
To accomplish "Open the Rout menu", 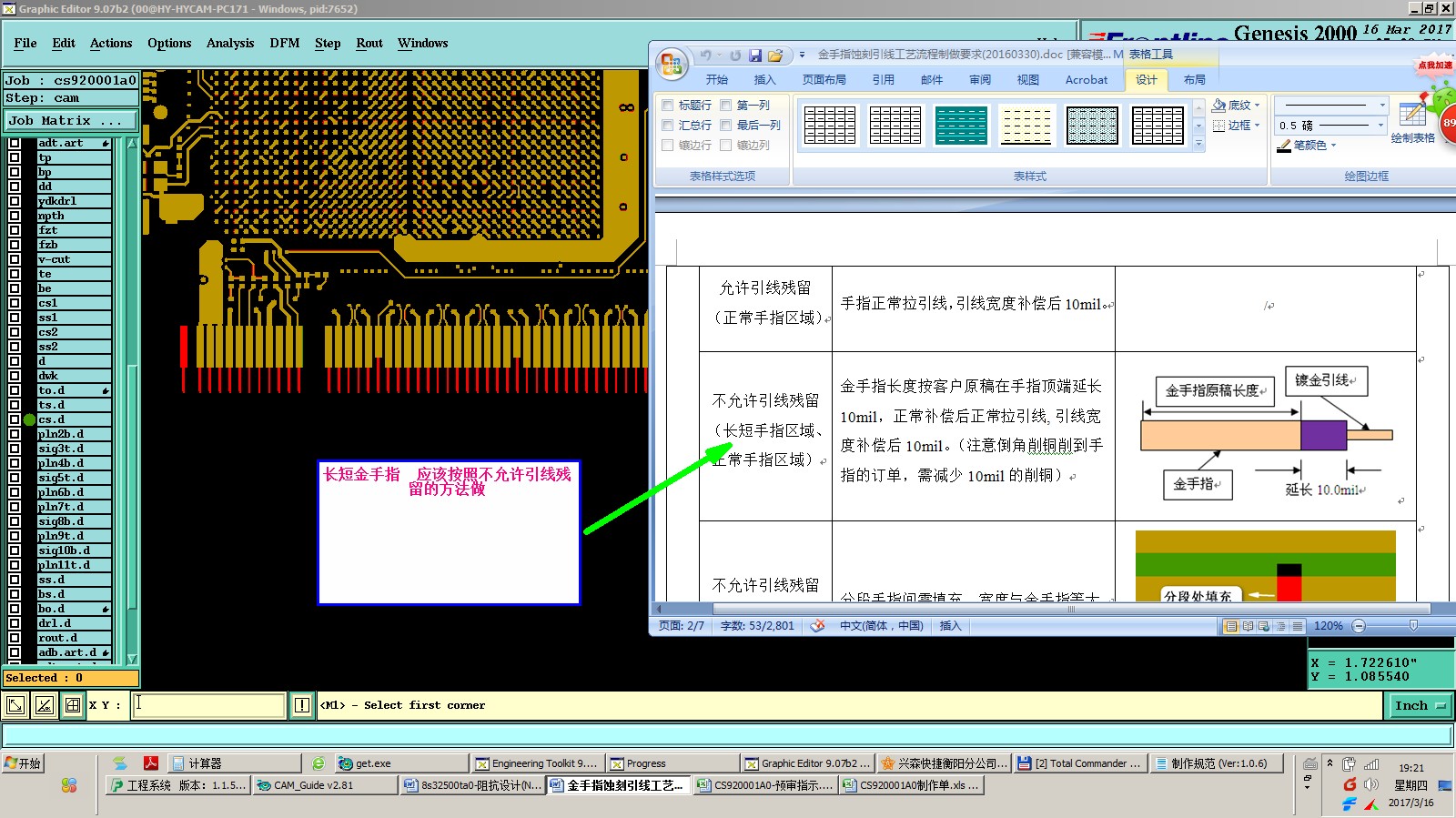I will (369, 43).
